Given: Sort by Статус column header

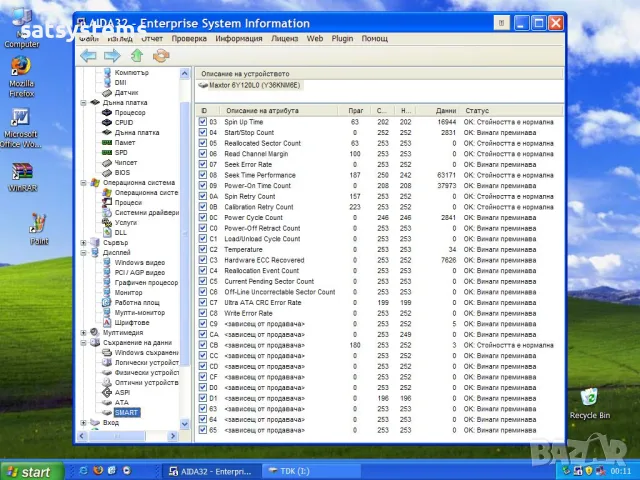Looking at the screenshot, I should 511,111.
